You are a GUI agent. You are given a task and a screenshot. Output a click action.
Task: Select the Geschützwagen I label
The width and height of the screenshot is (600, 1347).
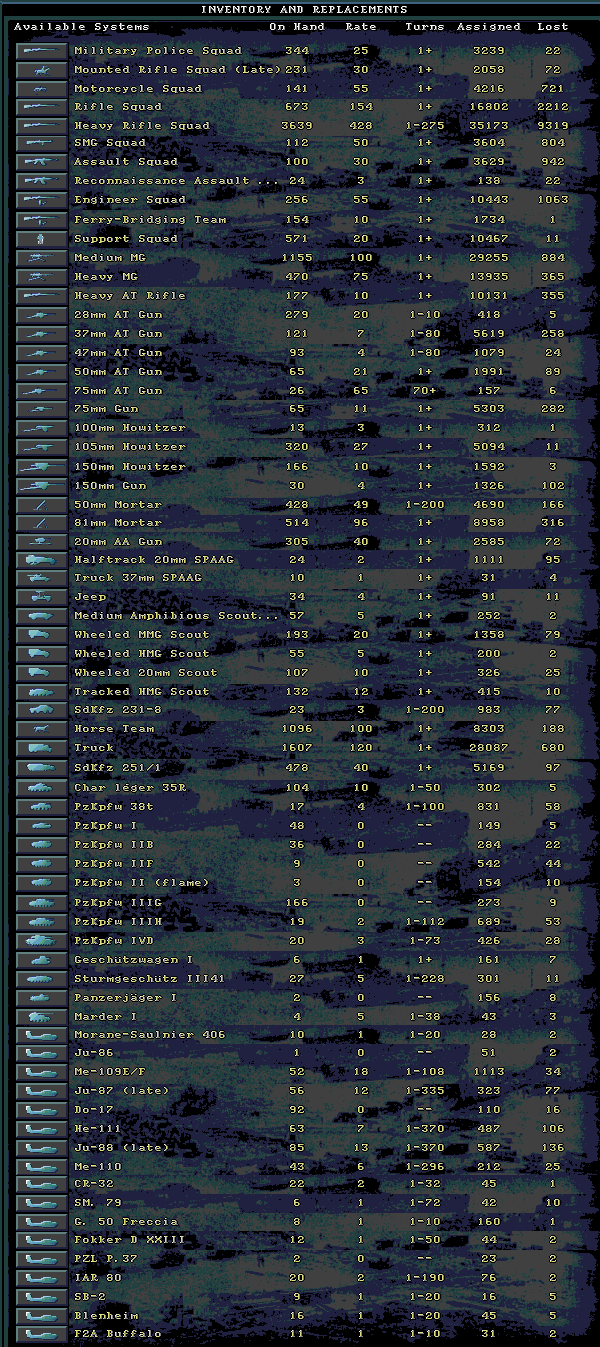(134, 959)
